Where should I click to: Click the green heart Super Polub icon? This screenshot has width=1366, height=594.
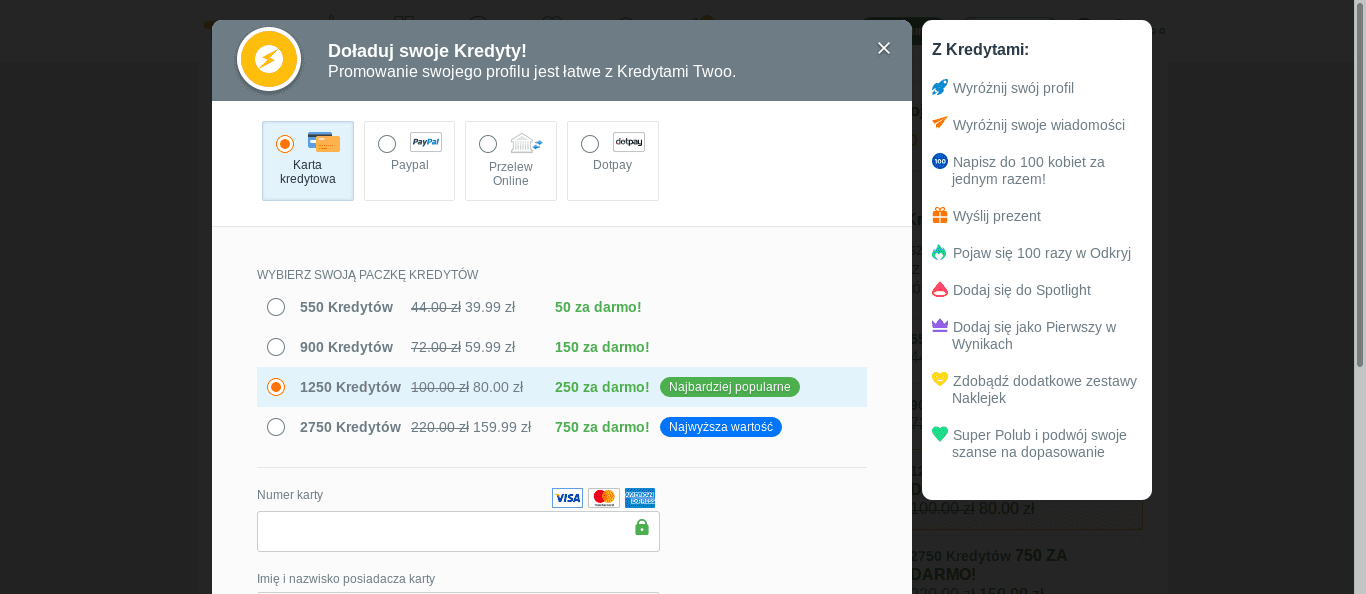pyautogui.click(x=940, y=434)
